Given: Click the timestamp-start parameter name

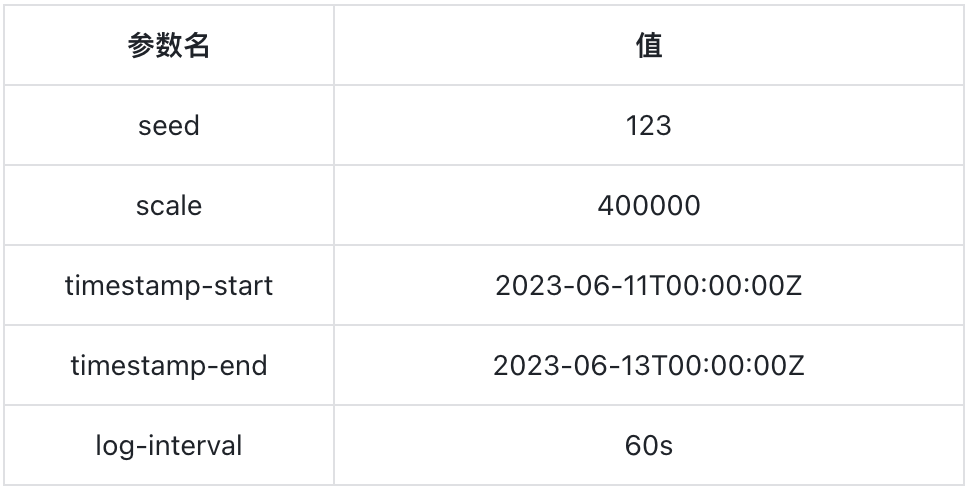Looking at the screenshot, I should point(169,286).
